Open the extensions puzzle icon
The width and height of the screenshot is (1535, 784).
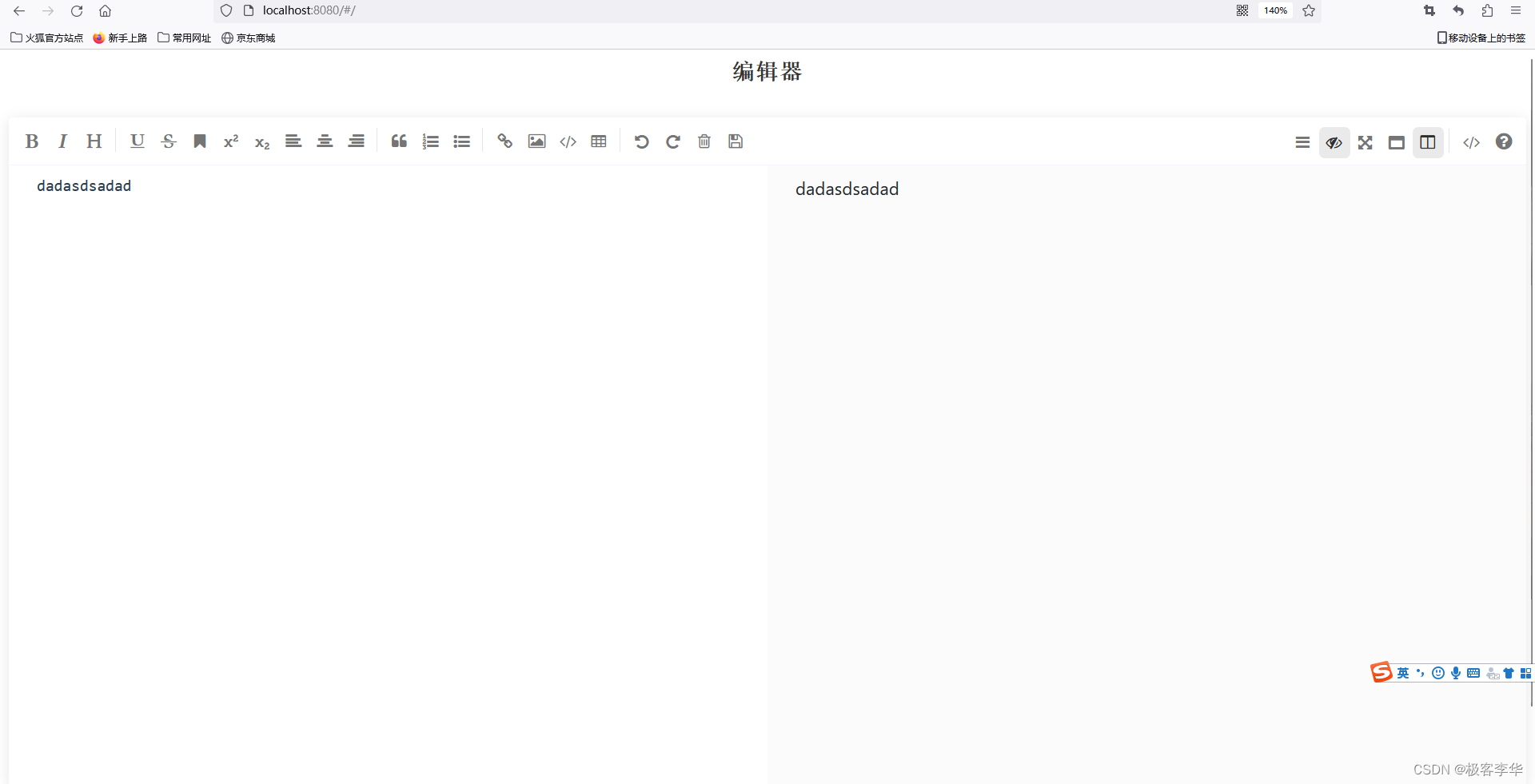[x=1487, y=10]
